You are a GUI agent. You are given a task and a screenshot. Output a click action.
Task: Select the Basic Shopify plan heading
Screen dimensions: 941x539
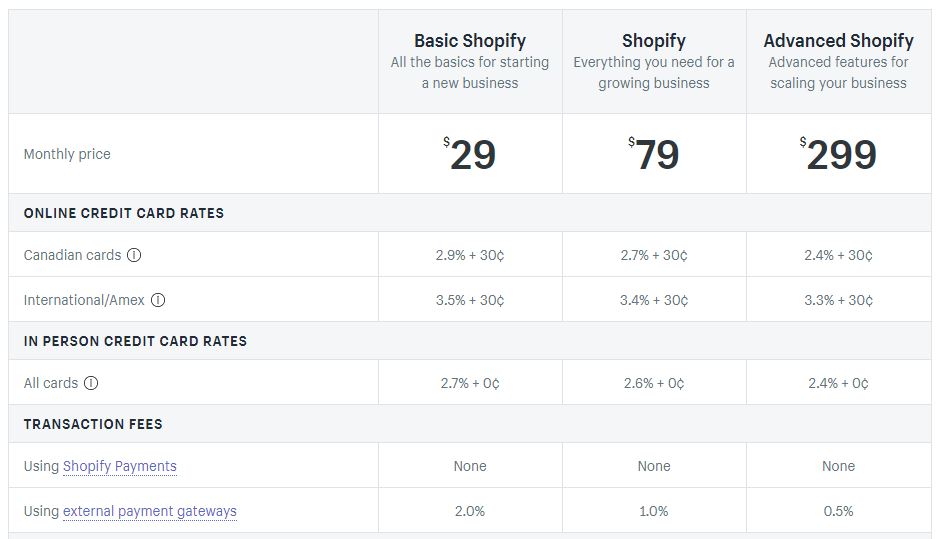point(470,41)
